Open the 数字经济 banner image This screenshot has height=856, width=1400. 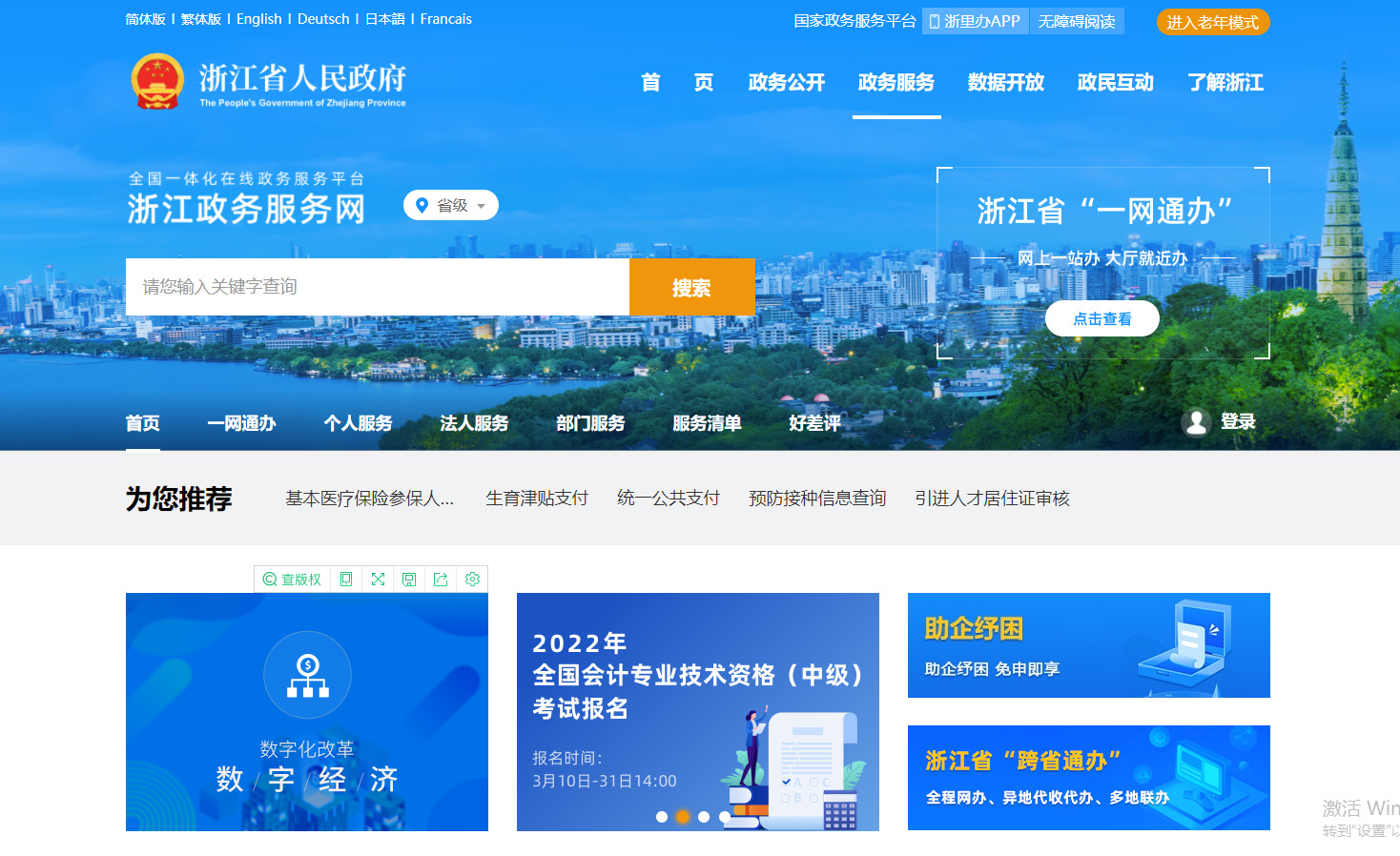(307, 712)
